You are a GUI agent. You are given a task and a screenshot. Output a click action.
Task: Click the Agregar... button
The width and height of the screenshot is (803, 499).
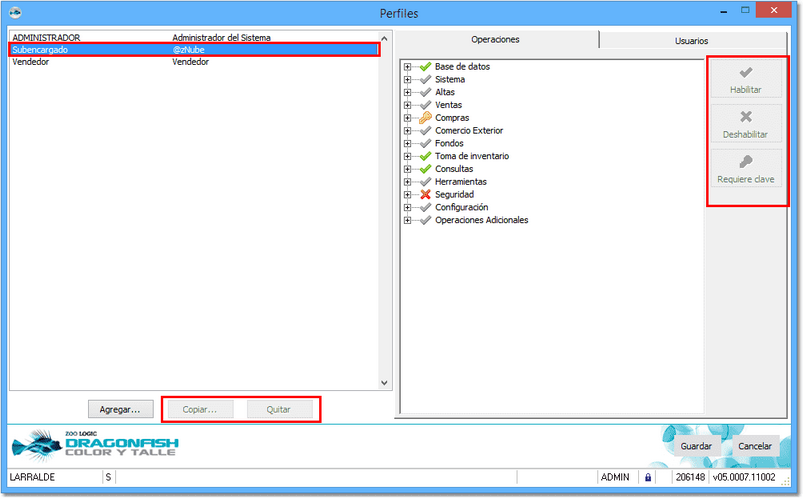point(120,409)
